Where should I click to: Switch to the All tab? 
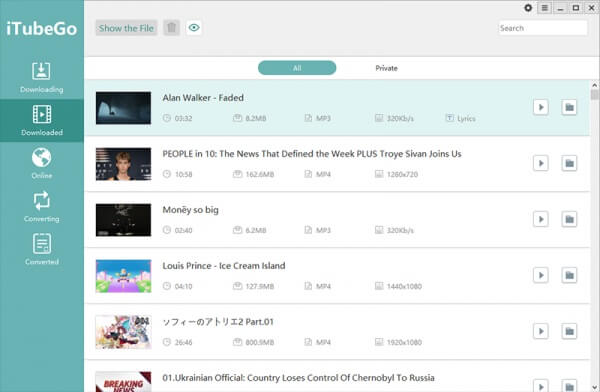point(297,68)
